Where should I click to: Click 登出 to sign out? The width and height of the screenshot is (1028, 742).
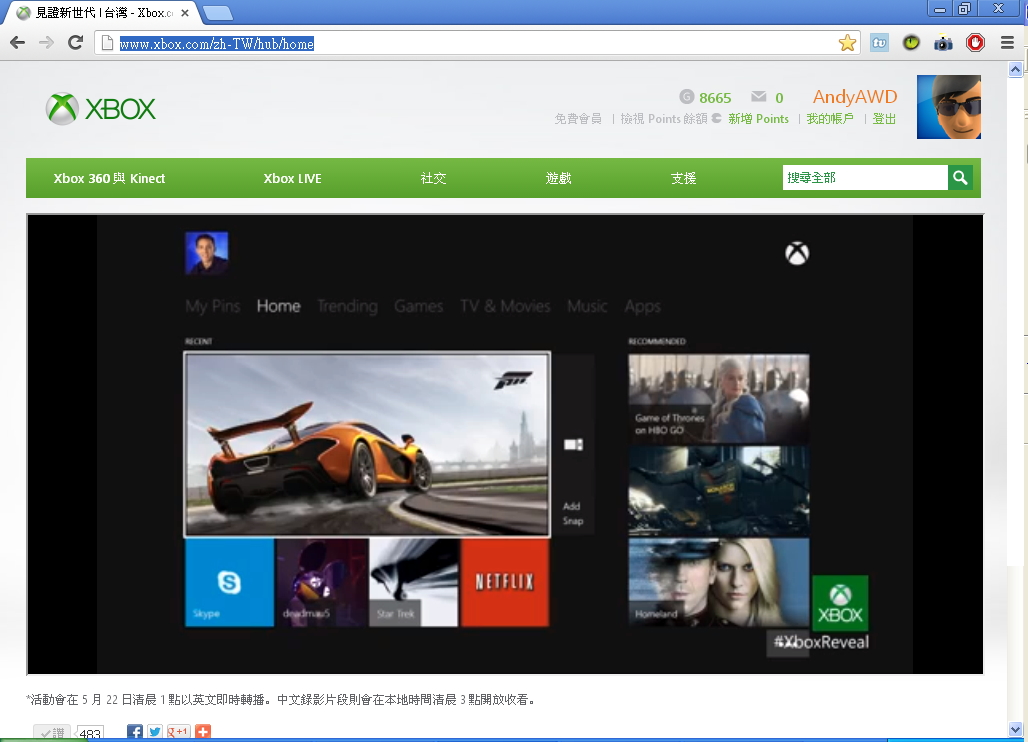tap(884, 119)
